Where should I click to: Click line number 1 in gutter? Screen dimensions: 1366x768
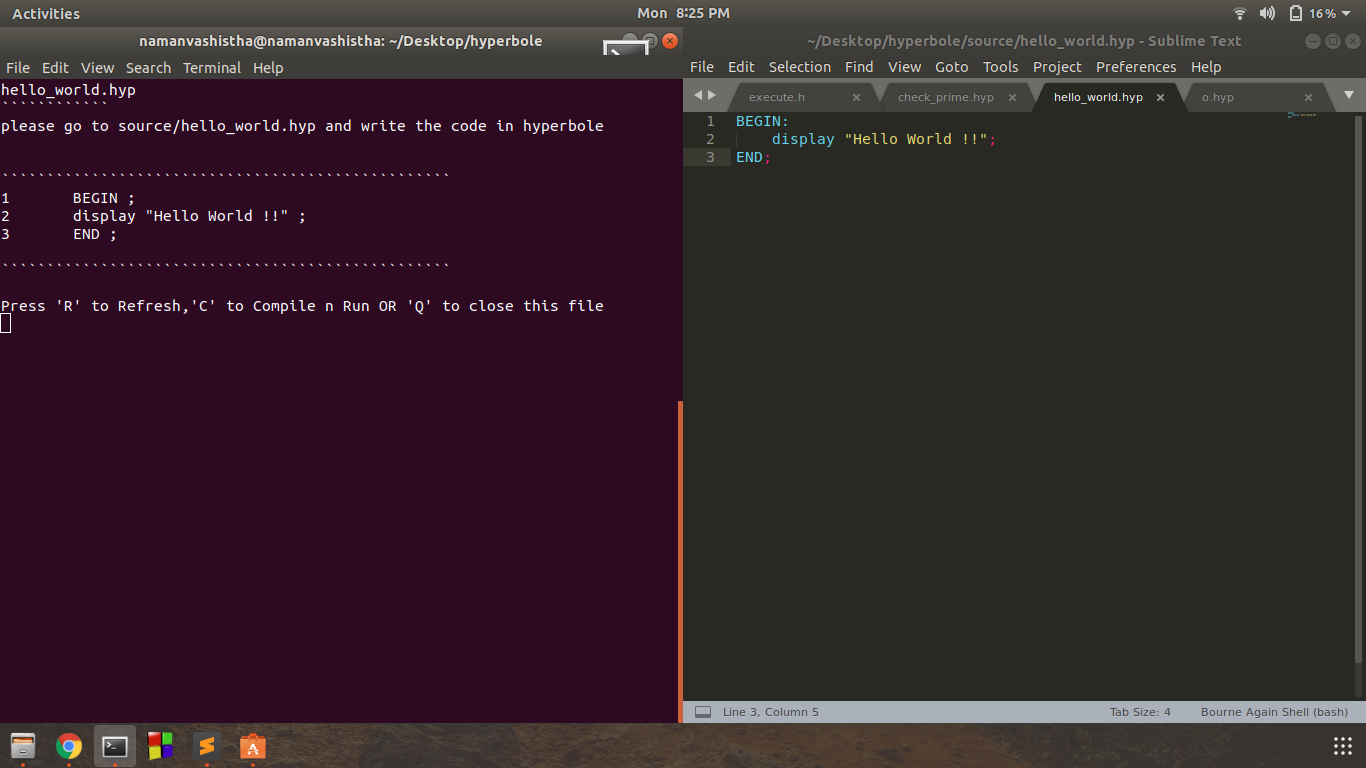[710, 121]
